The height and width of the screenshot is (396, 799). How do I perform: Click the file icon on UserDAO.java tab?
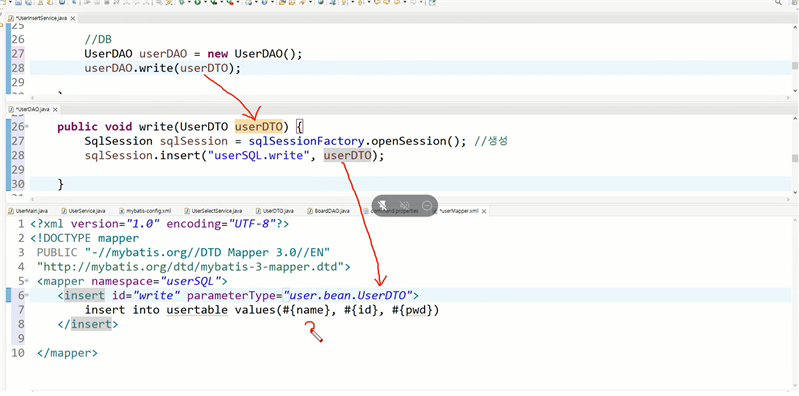coord(11,110)
